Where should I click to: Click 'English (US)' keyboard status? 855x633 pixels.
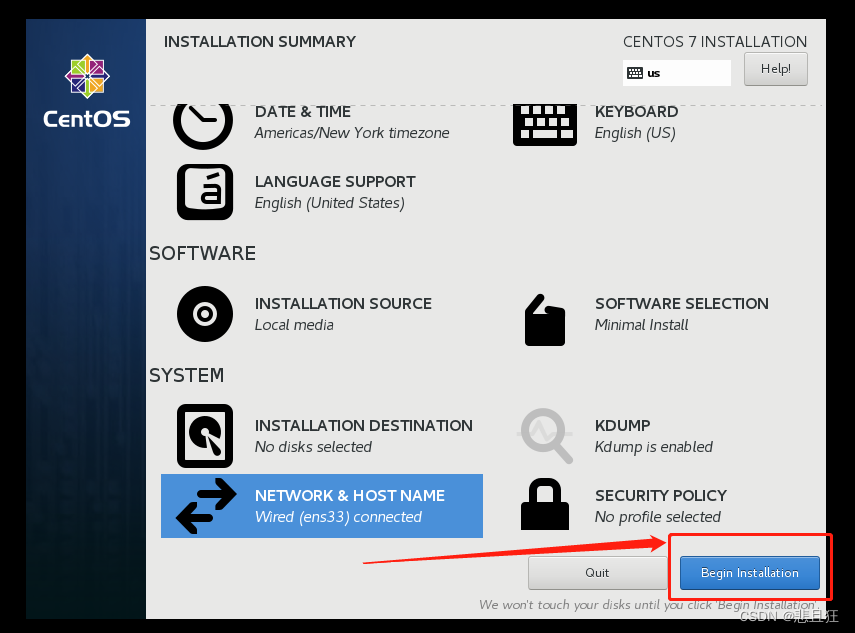pyautogui.click(x=635, y=133)
